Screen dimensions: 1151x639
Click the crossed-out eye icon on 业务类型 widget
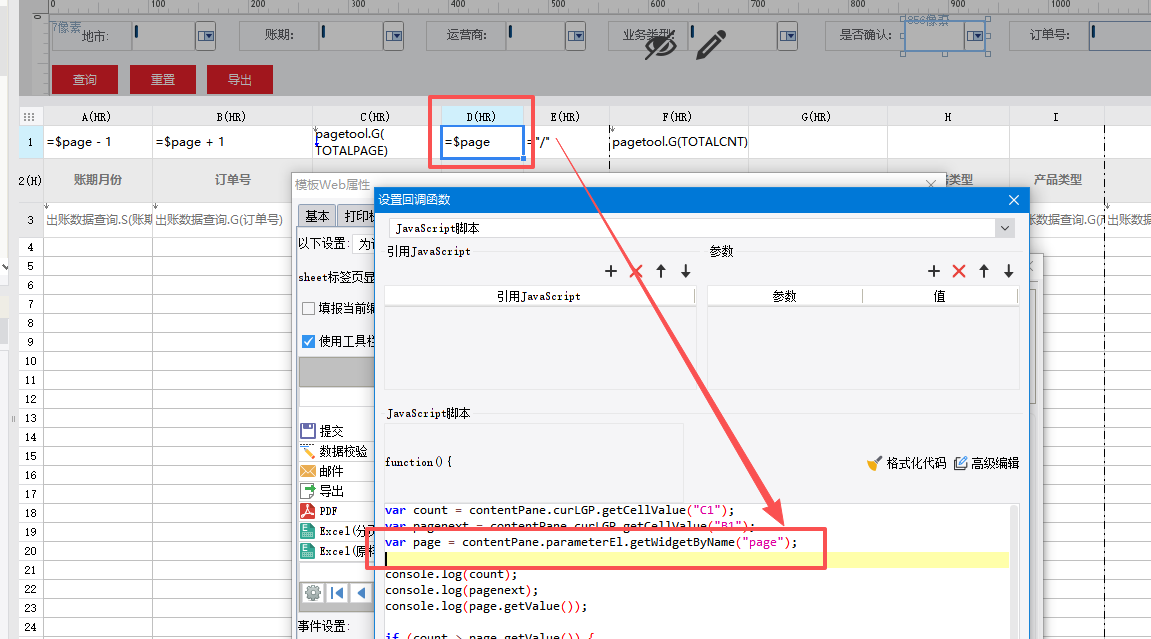click(x=660, y=46)
